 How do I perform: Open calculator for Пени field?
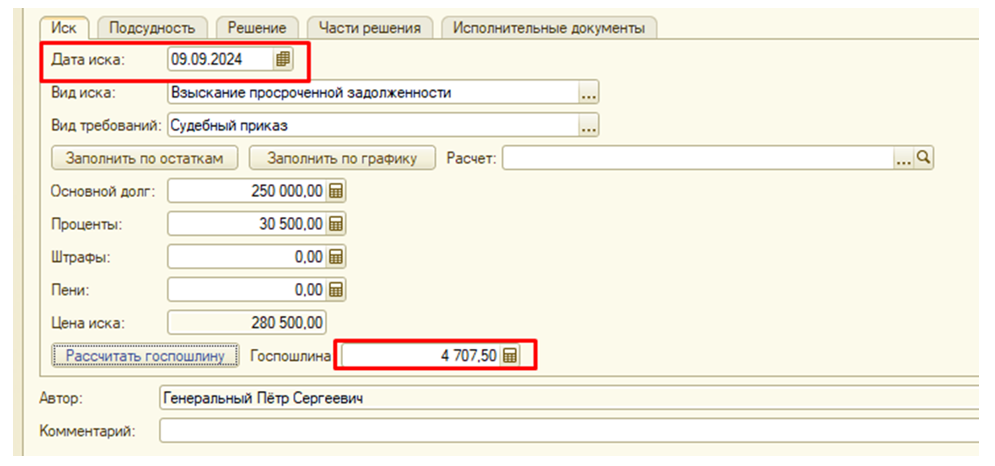pyautogui.click(x=336, y=290)
